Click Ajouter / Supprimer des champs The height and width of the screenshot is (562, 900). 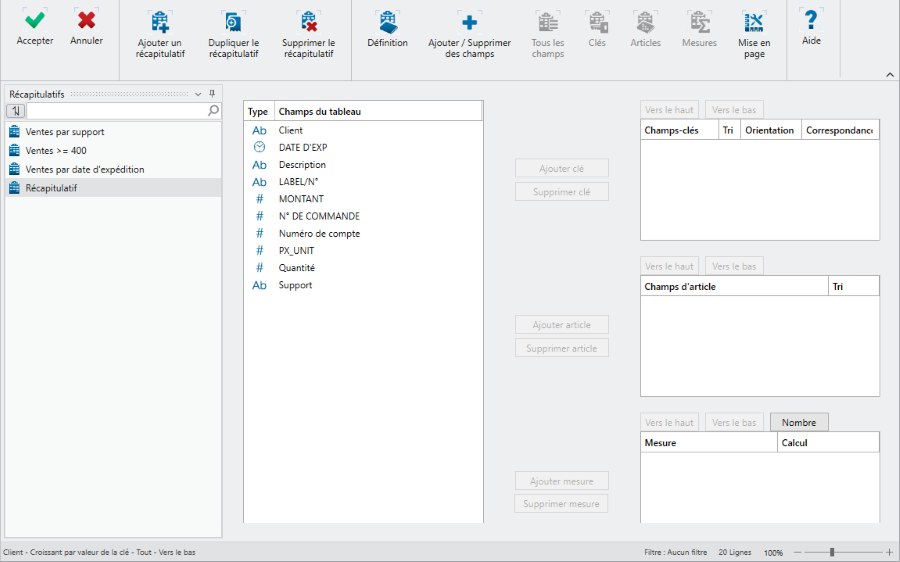click(x=469, y=22)
